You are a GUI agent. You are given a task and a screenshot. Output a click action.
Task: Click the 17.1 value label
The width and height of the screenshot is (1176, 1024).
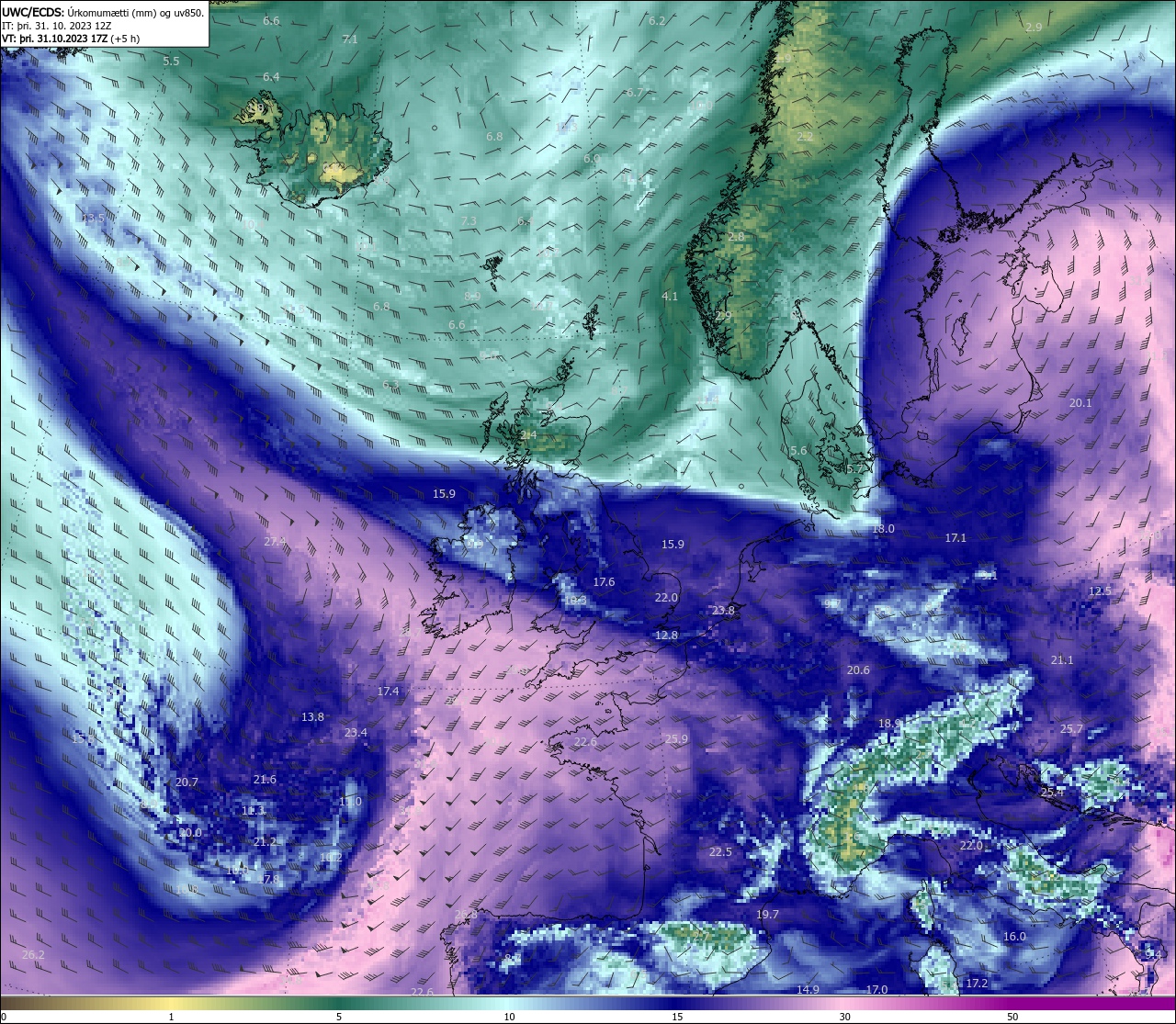click(x=955, y=538)
